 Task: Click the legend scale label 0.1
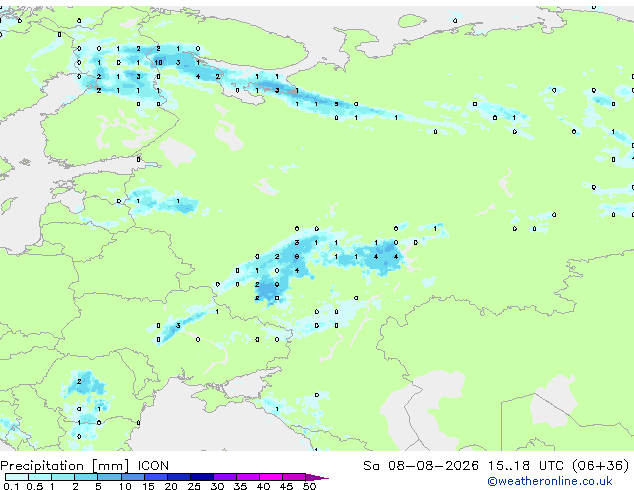11,486
